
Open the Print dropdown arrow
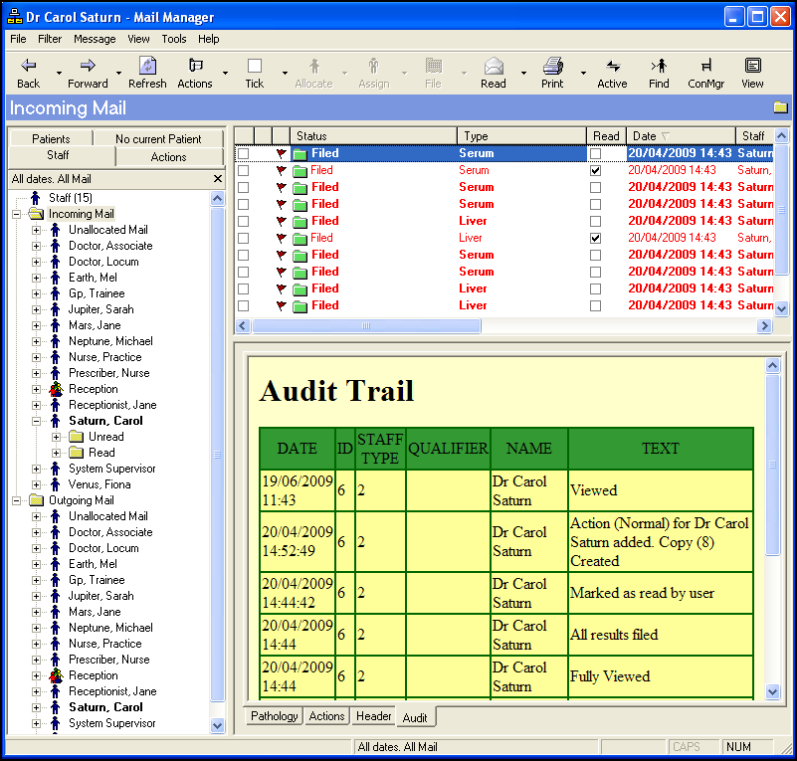coord(582,73)
